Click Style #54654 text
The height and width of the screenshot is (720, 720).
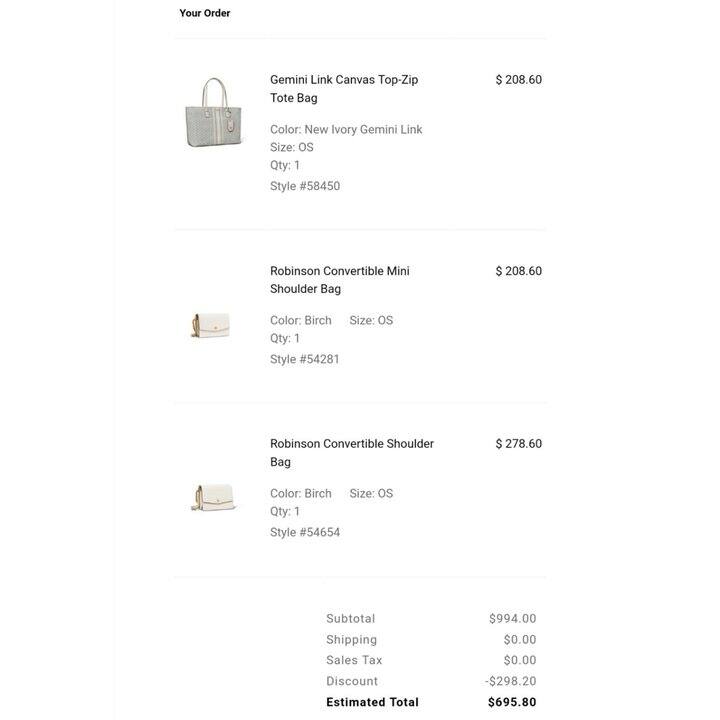(x=305, y=532)
